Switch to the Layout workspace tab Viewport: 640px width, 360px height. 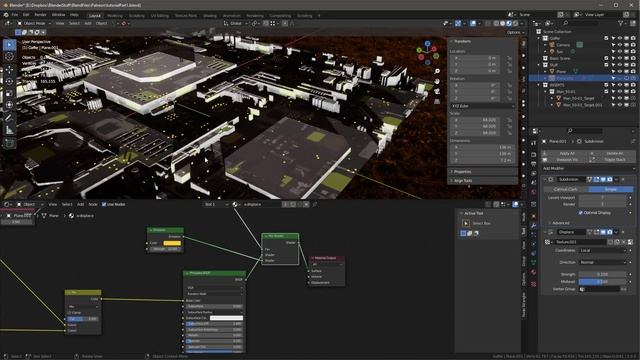click(95, 16)
